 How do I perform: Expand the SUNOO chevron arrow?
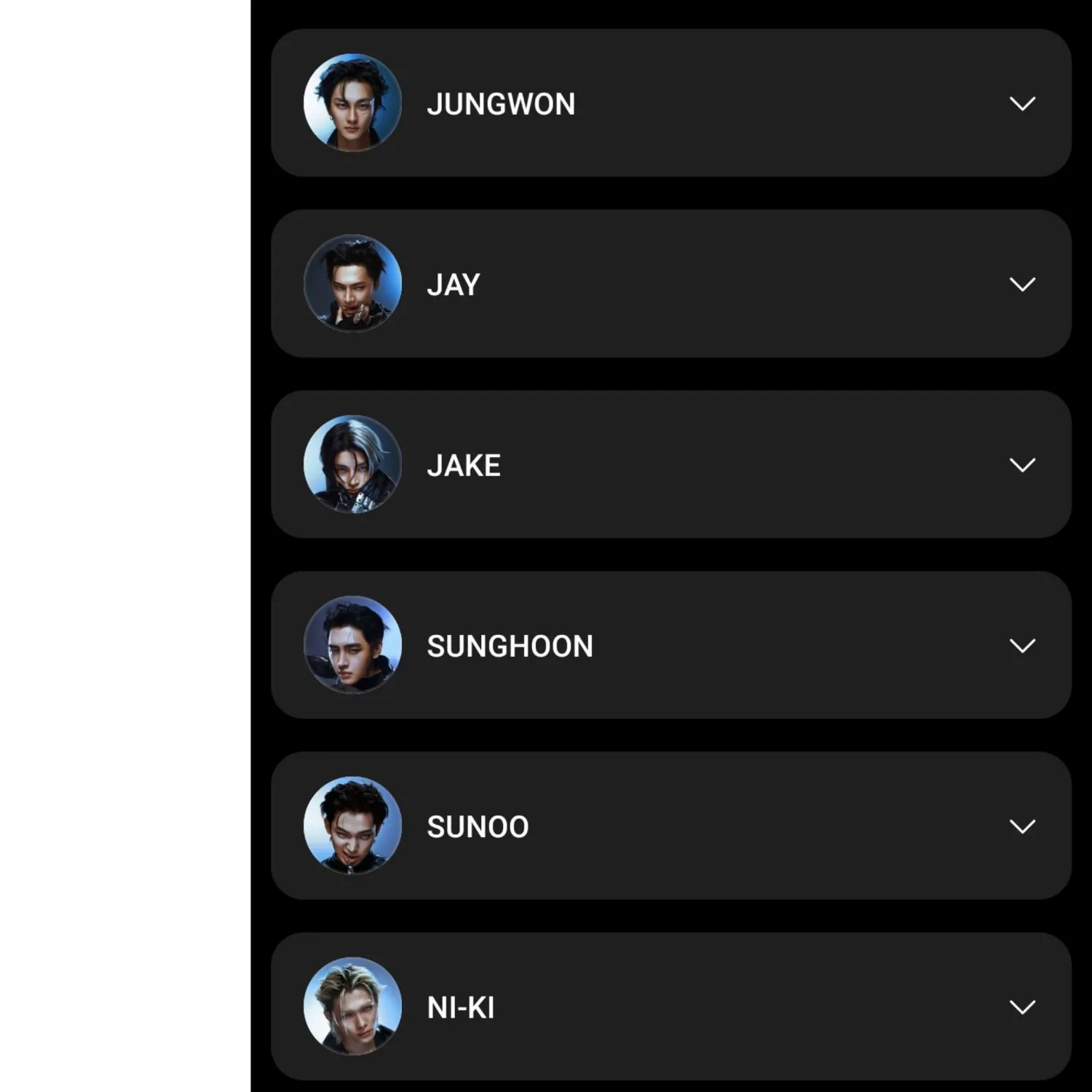coord(1022,826)
